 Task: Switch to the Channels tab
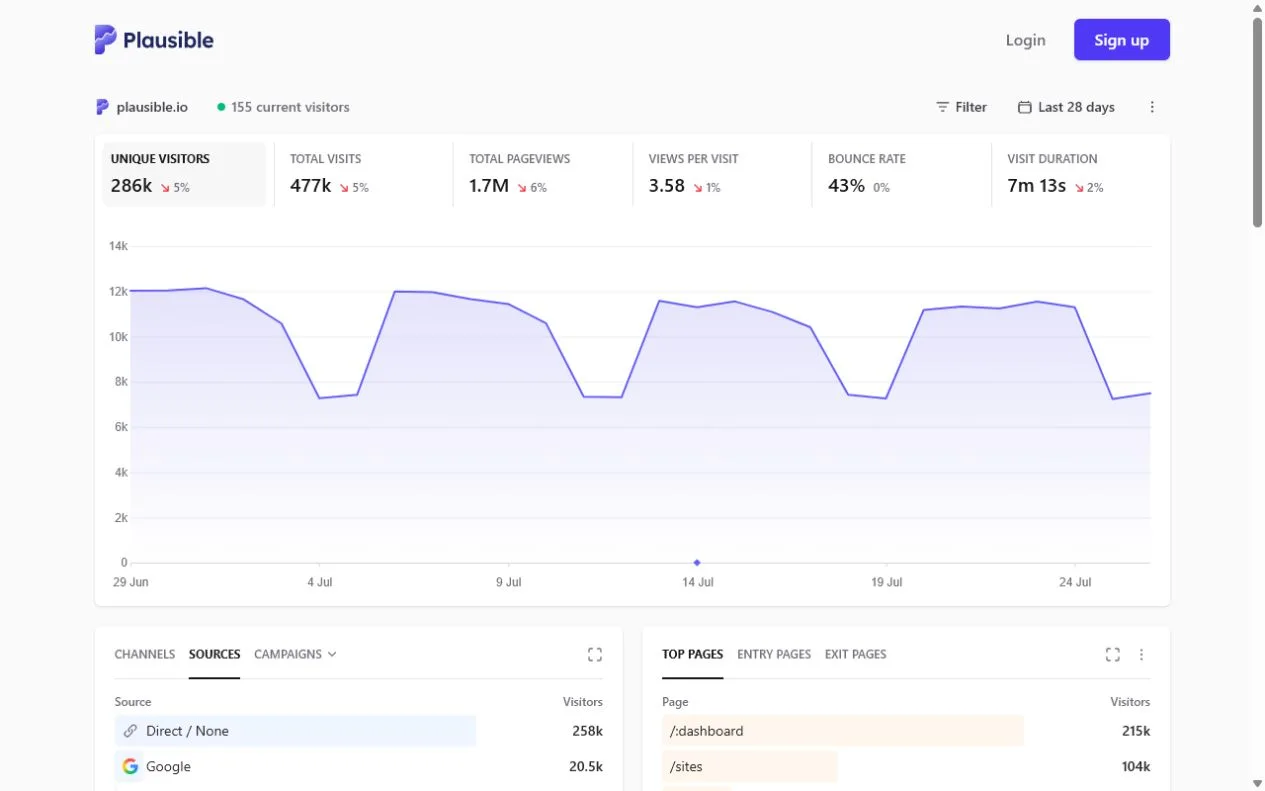point(145,654)
